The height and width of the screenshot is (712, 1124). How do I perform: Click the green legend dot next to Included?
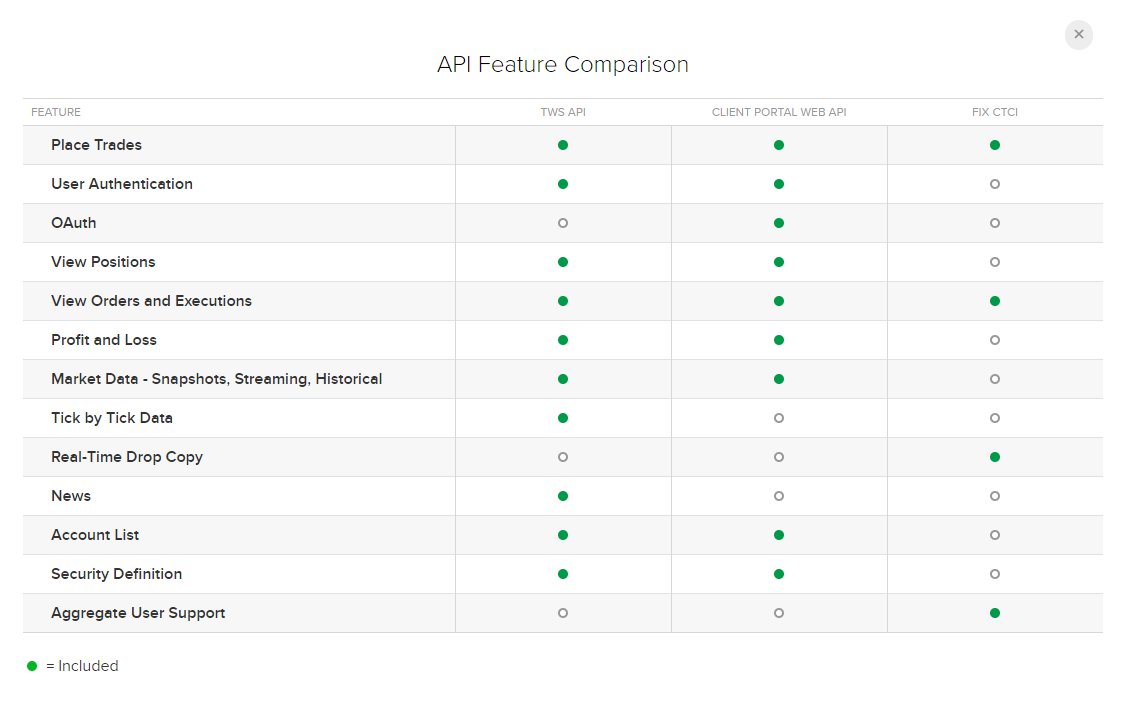tap(32, 666)
